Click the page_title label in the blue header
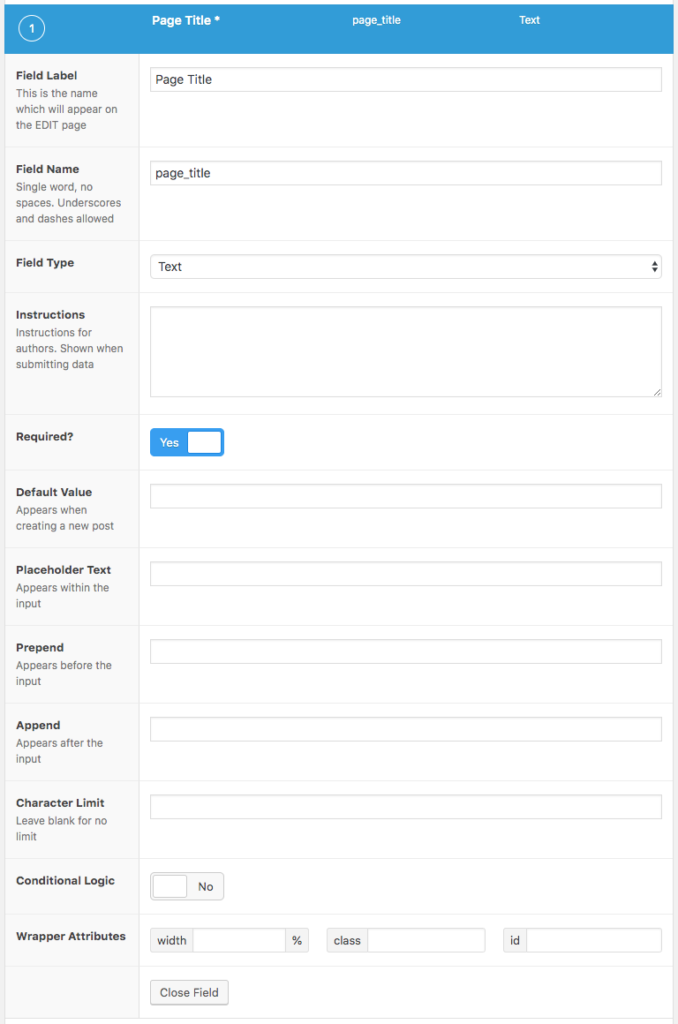 click(376, 20)
